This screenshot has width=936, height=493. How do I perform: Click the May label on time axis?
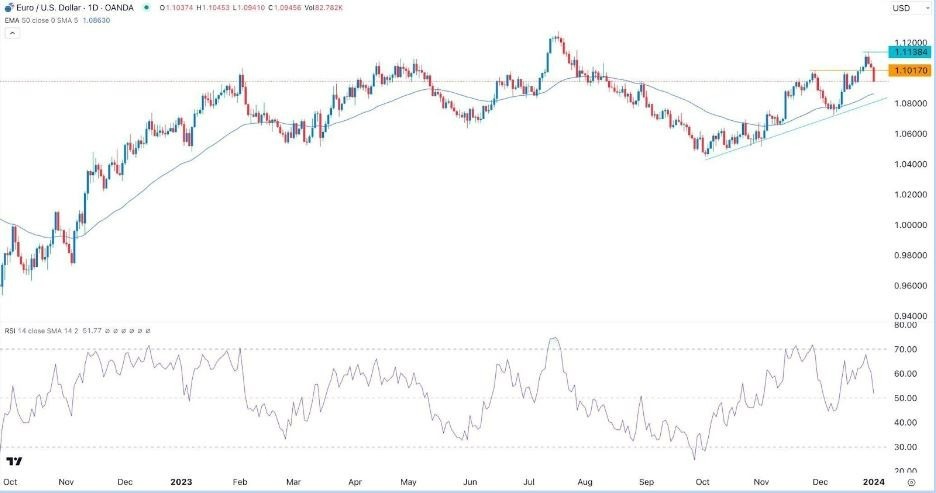408,482
